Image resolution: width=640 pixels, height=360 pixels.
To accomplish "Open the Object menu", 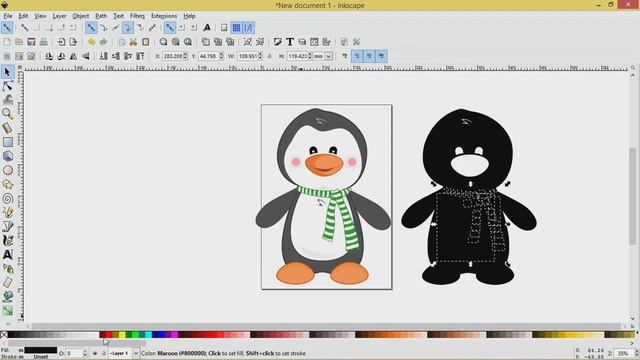I will click(x=80, y=16).
